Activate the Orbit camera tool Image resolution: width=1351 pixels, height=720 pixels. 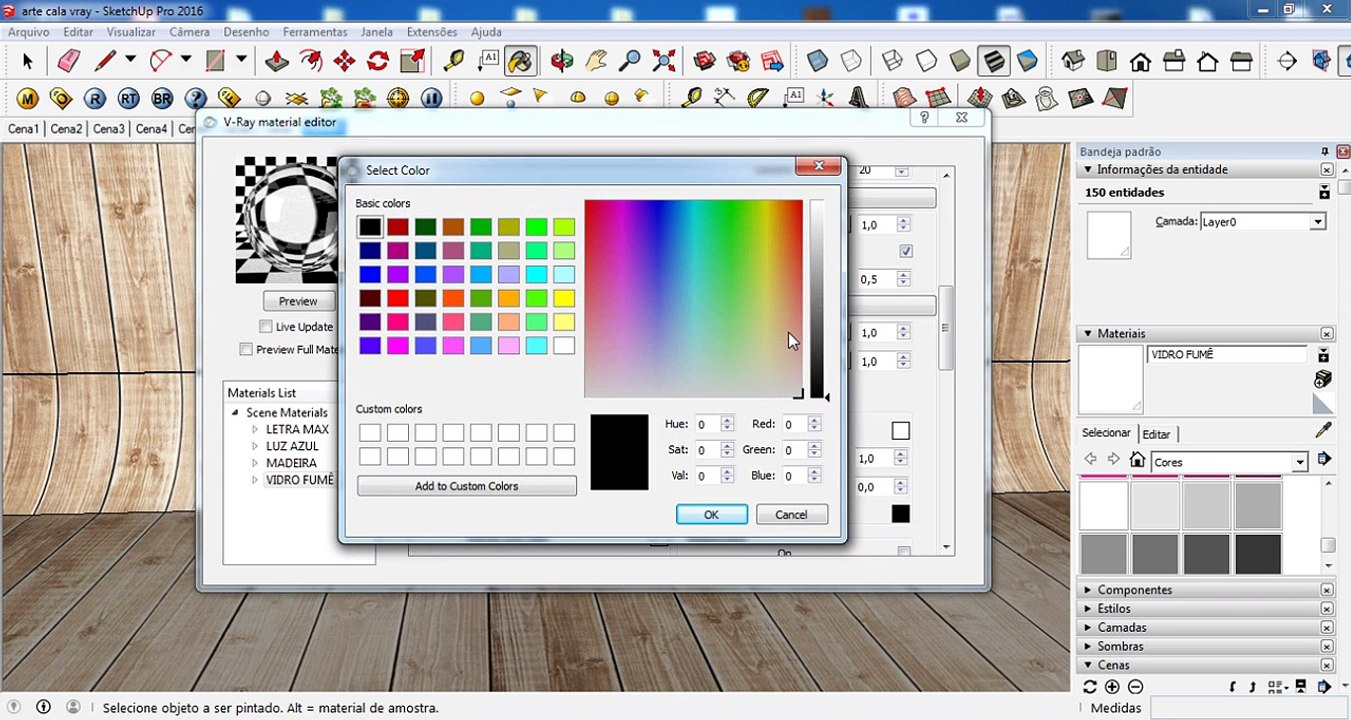(x=562, y=61)
